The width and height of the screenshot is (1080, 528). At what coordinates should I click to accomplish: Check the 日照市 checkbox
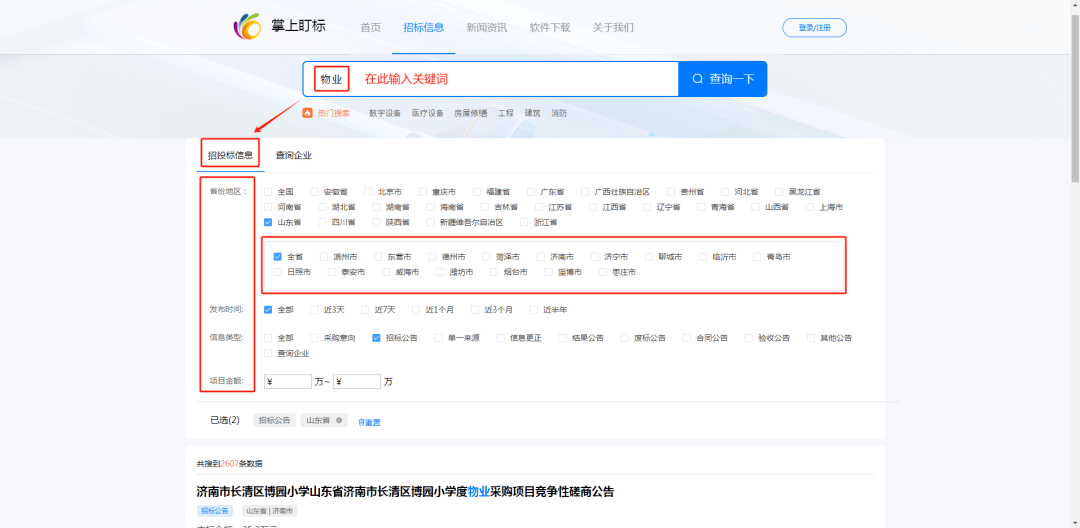point(278,272)
